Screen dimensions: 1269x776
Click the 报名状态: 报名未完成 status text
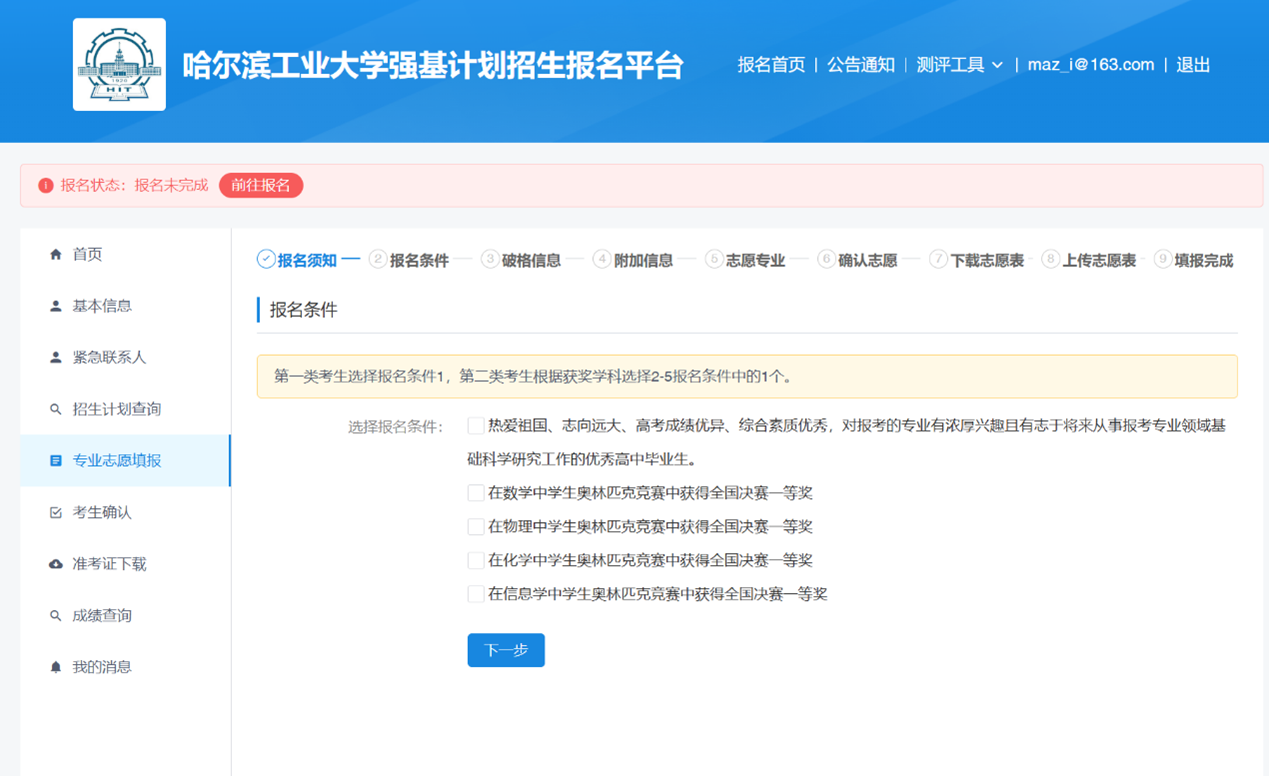134,185
